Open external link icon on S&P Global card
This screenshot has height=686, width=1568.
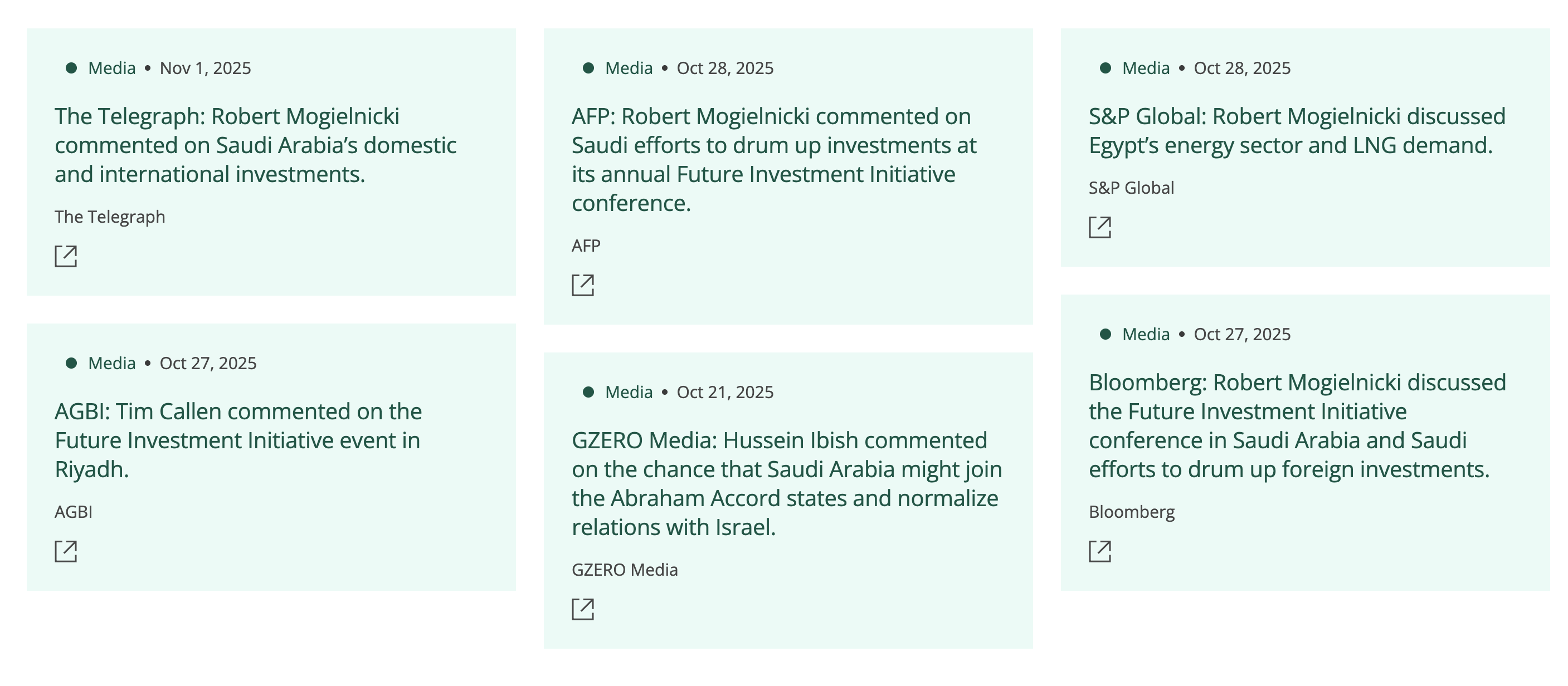pyautogui.click(x=1099, y=227)
